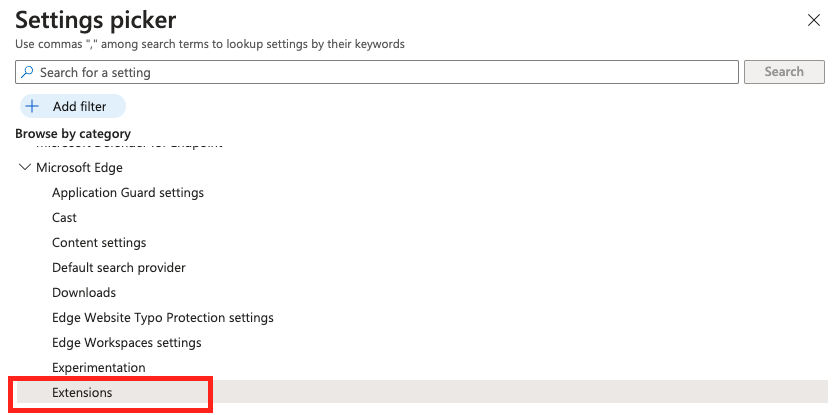Click the partially hidden Defender for Endpoint category
Viewport: 836px width, 415px height.
pos(130,145)
